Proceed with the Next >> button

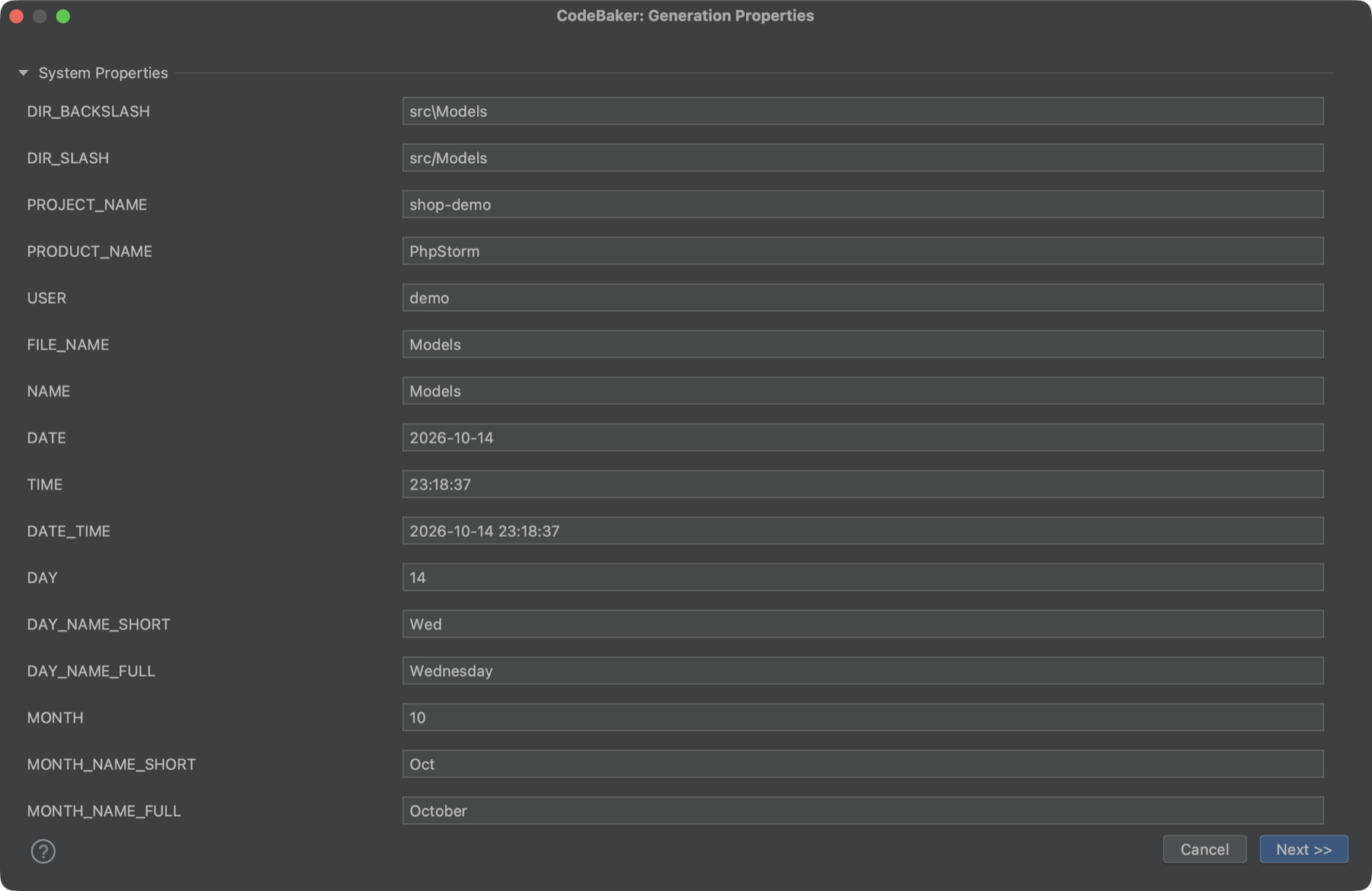[1303, 849]
